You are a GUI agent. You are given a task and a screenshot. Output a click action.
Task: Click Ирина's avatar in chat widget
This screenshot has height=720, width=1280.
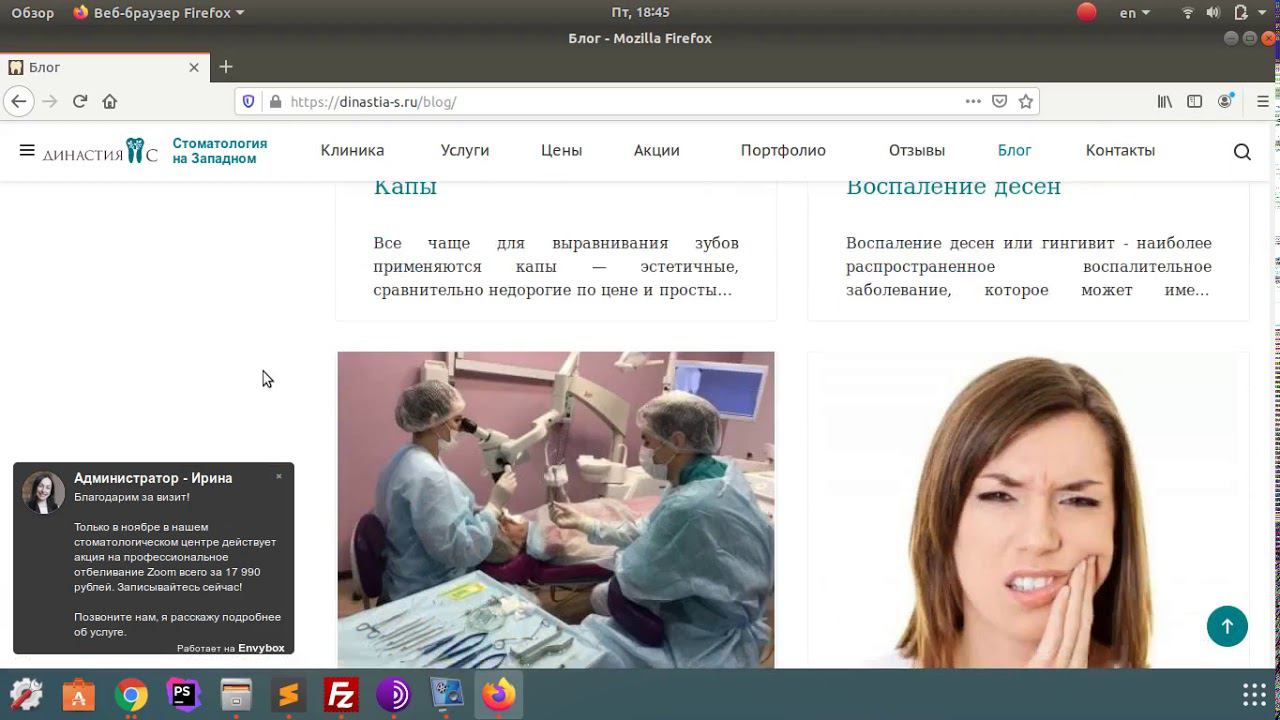pos(44,492)
